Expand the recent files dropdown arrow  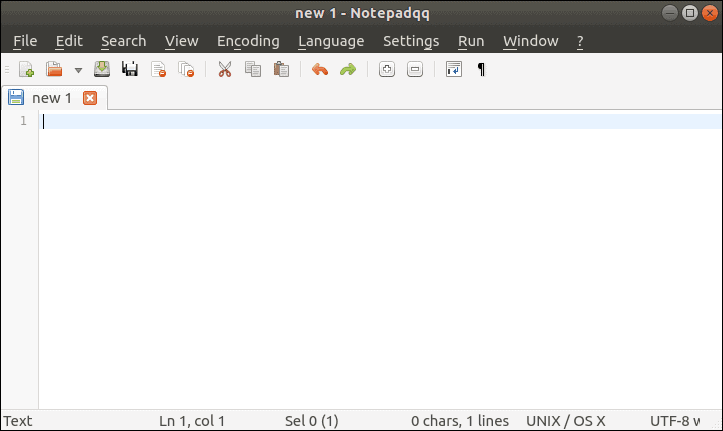pyautogui.click(x=78, y=70)
